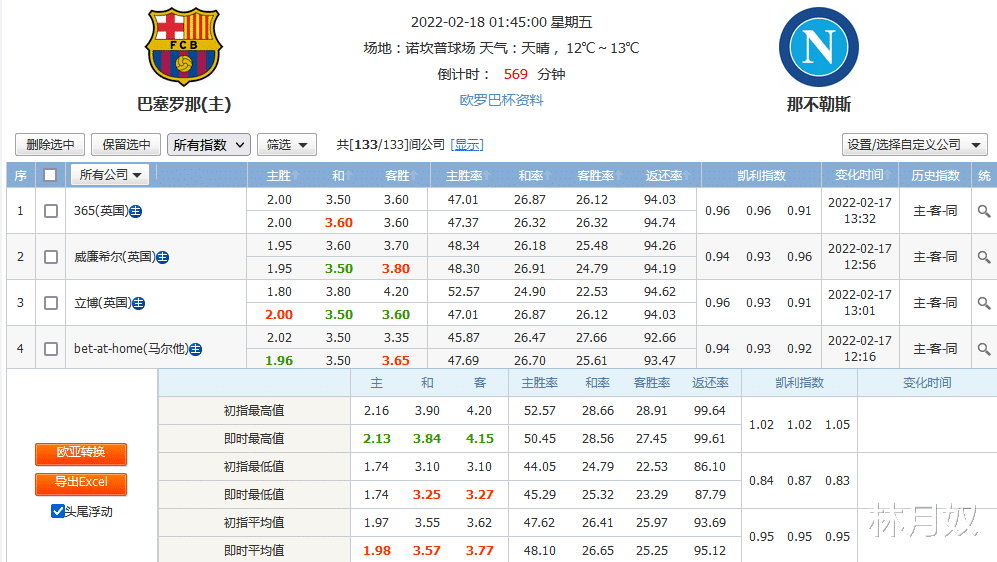
Task: Tick the checkbox for bet-at-home(马尔他)
Action: pos(51,349)
